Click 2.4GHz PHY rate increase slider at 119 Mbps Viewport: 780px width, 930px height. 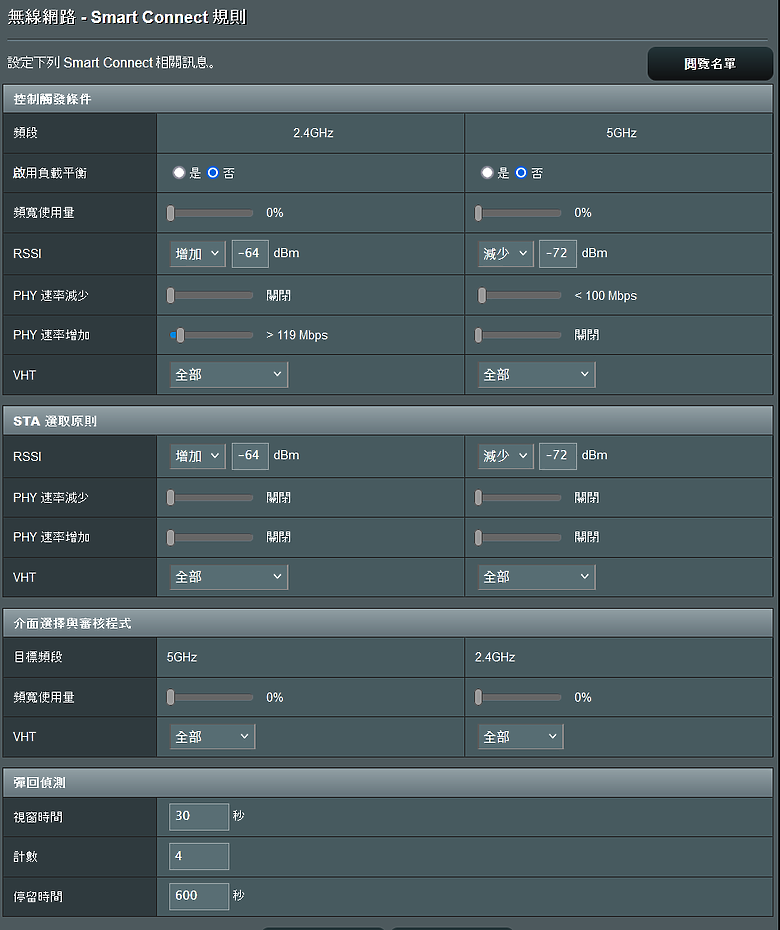[x=211, y=335]
